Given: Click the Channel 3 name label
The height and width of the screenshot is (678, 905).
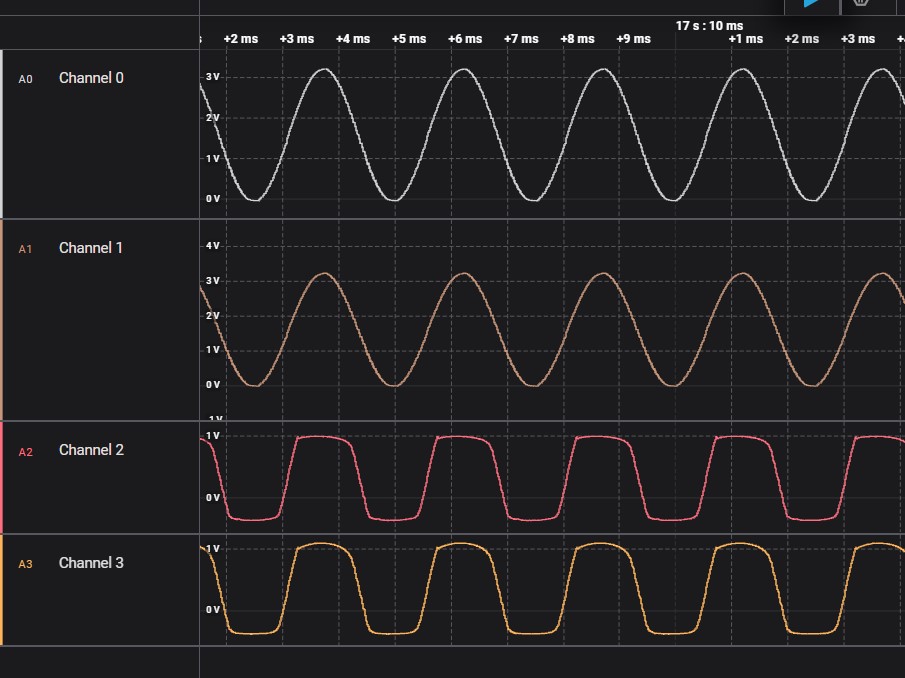Looking at the screenshot, I should (89, 563).
